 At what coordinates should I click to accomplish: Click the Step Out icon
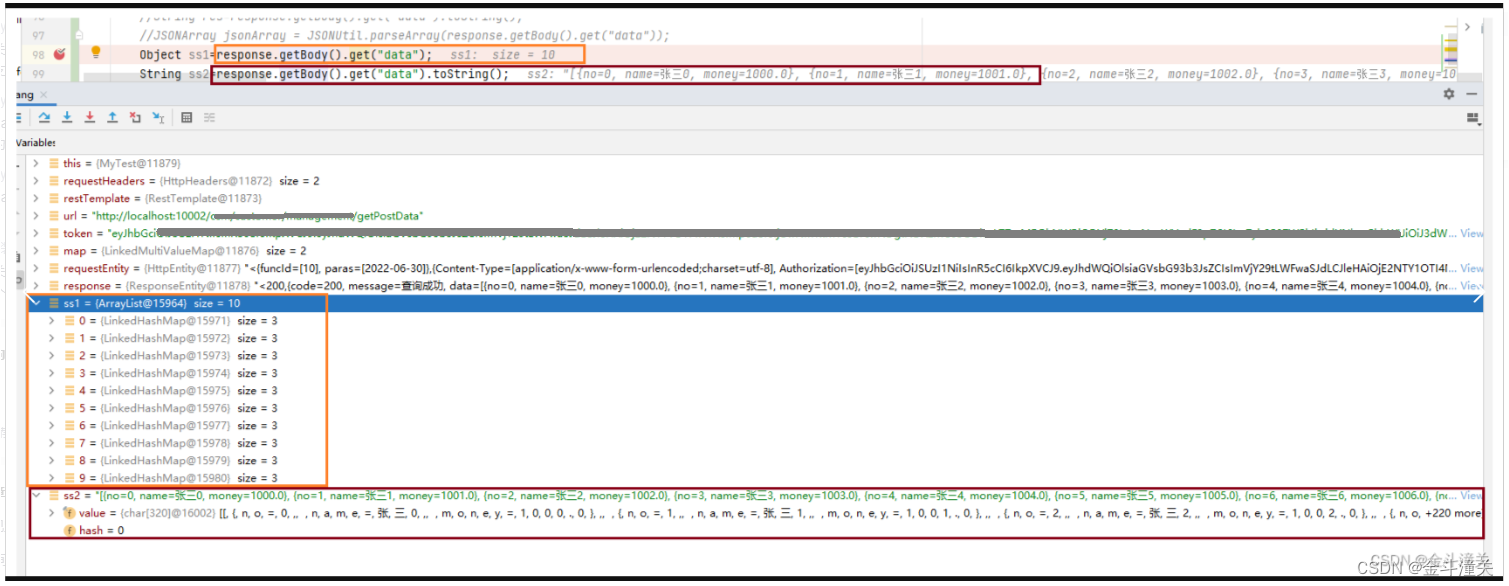pyautogui.click(x=112, y=117)
